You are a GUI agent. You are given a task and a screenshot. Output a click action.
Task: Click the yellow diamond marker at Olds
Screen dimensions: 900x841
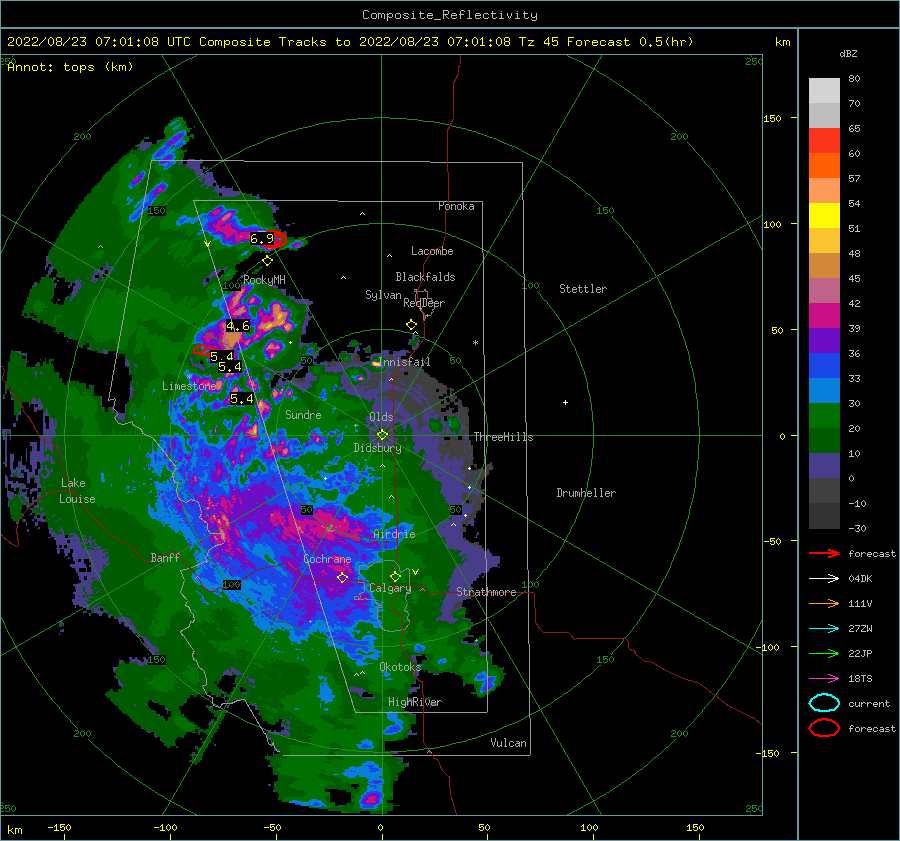pos(382,435)
